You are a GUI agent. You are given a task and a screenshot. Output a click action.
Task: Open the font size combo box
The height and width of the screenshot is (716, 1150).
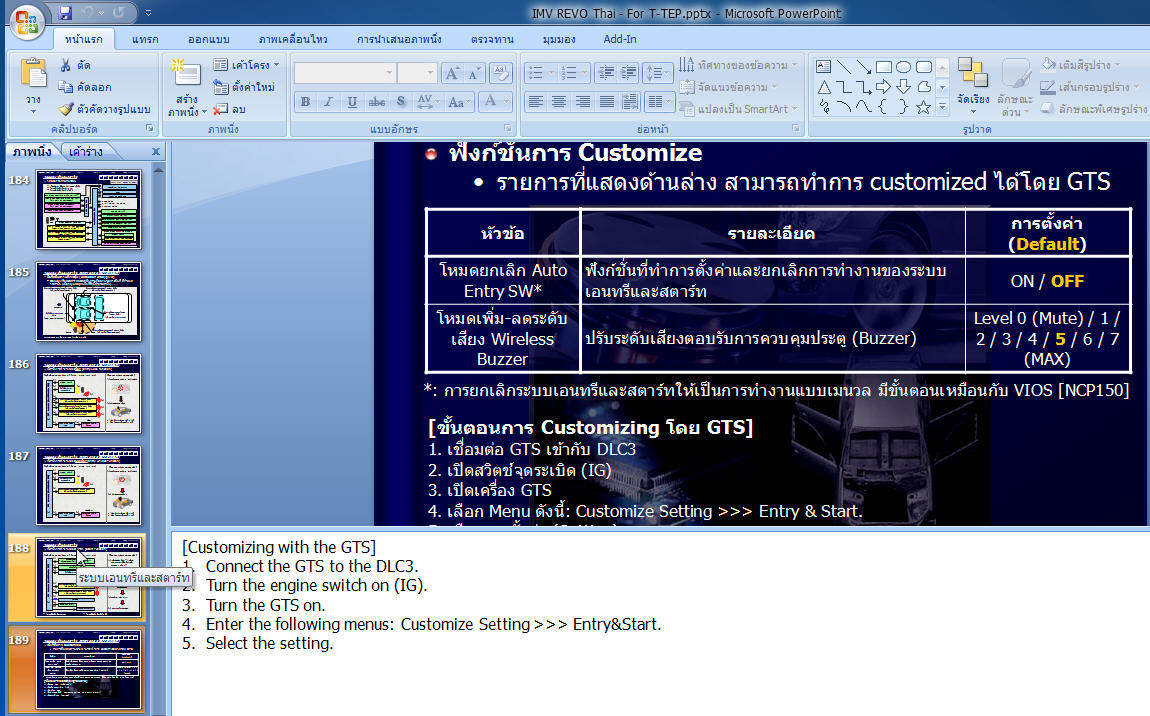[x=417, y=73]
